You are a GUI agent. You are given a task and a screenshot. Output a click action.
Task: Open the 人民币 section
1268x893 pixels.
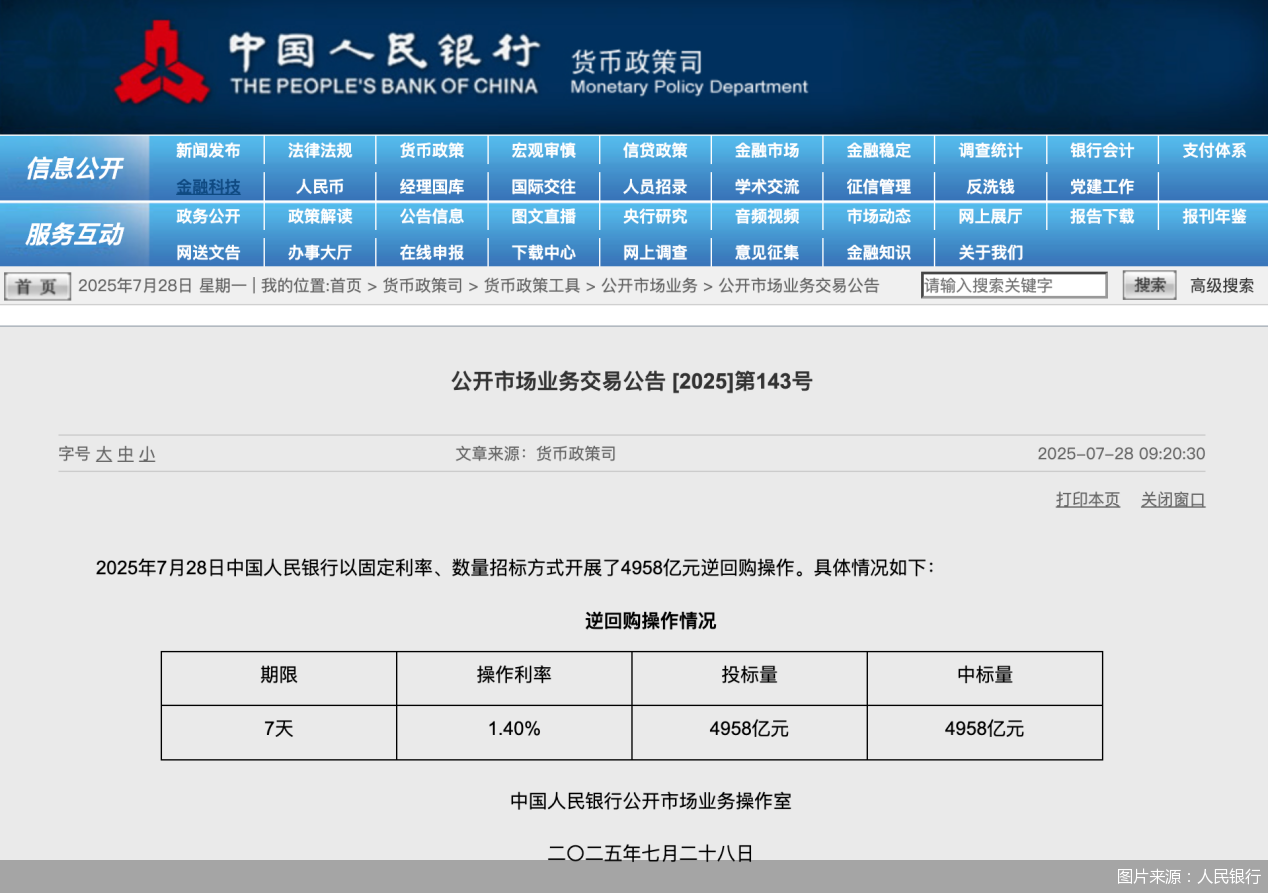[320, 187]
